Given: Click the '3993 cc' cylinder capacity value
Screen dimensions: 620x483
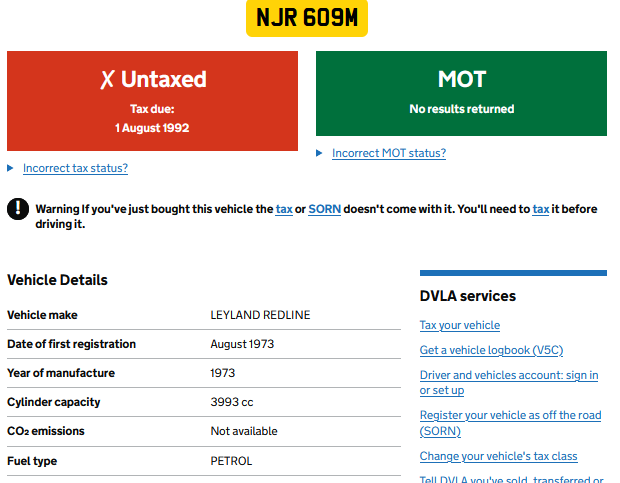Looking at the screenshot, I should (232, 402).
